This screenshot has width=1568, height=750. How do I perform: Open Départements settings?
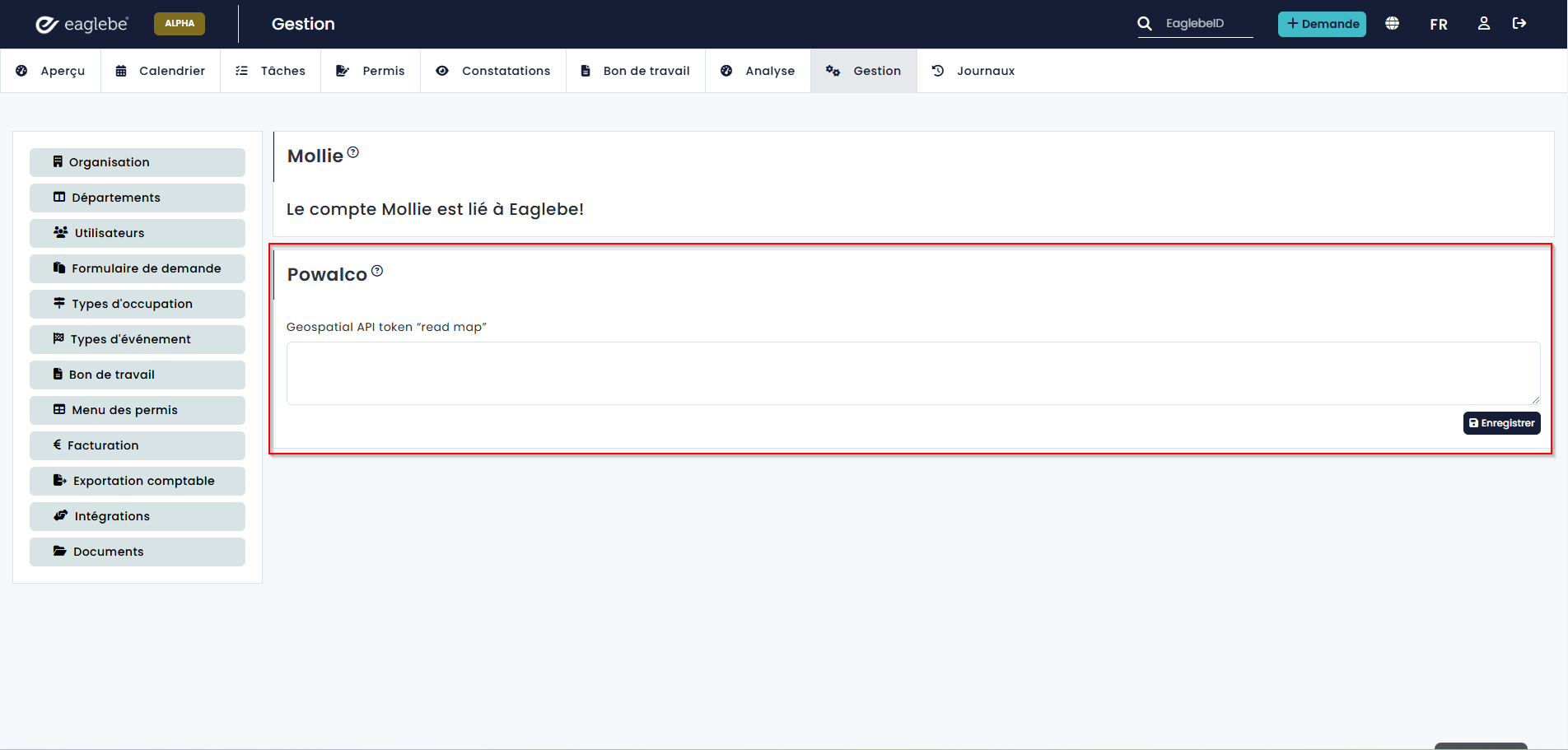tap(138, 198)
